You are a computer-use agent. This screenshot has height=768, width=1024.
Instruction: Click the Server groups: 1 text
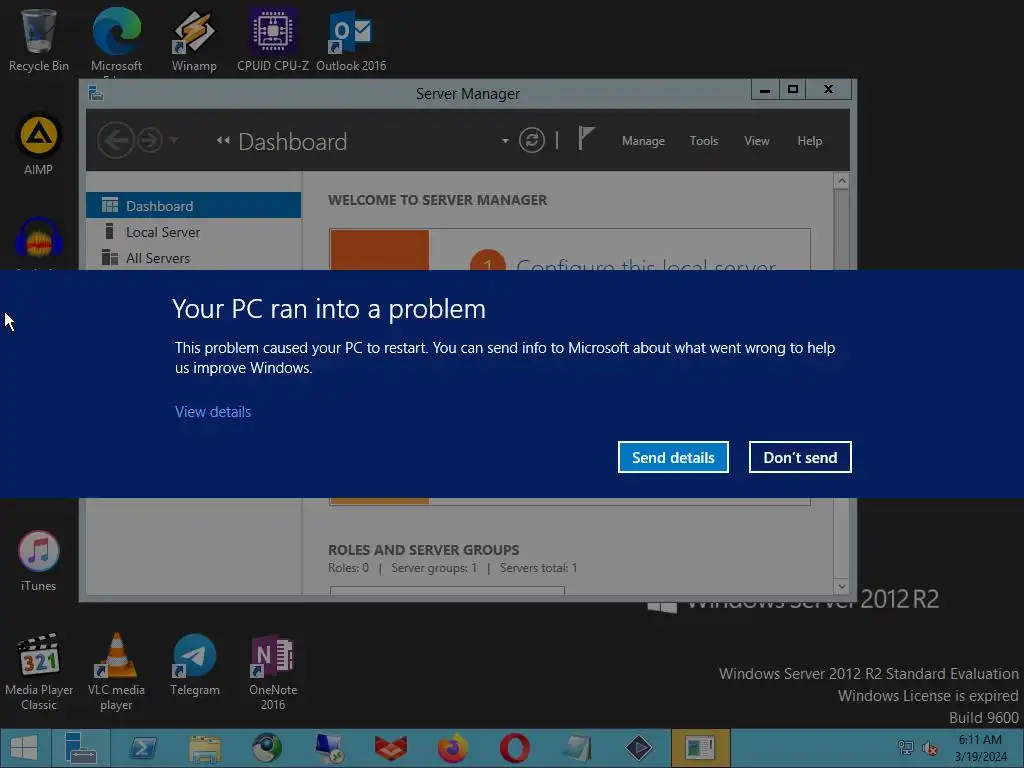tap(434, 568)
